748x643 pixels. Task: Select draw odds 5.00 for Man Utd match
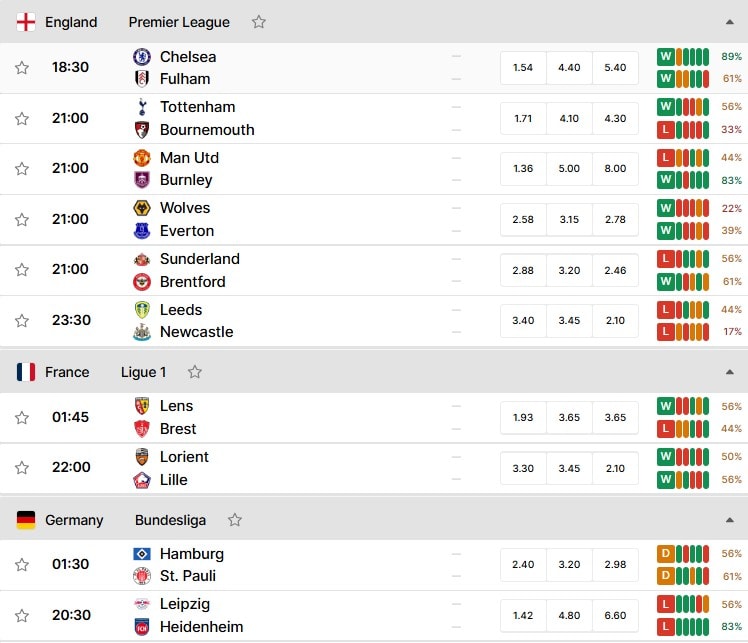click(x=569, y=168)
